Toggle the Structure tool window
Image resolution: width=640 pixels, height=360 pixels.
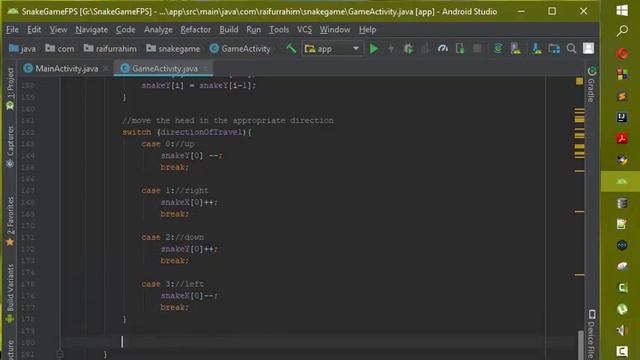(x=10, y=350)
